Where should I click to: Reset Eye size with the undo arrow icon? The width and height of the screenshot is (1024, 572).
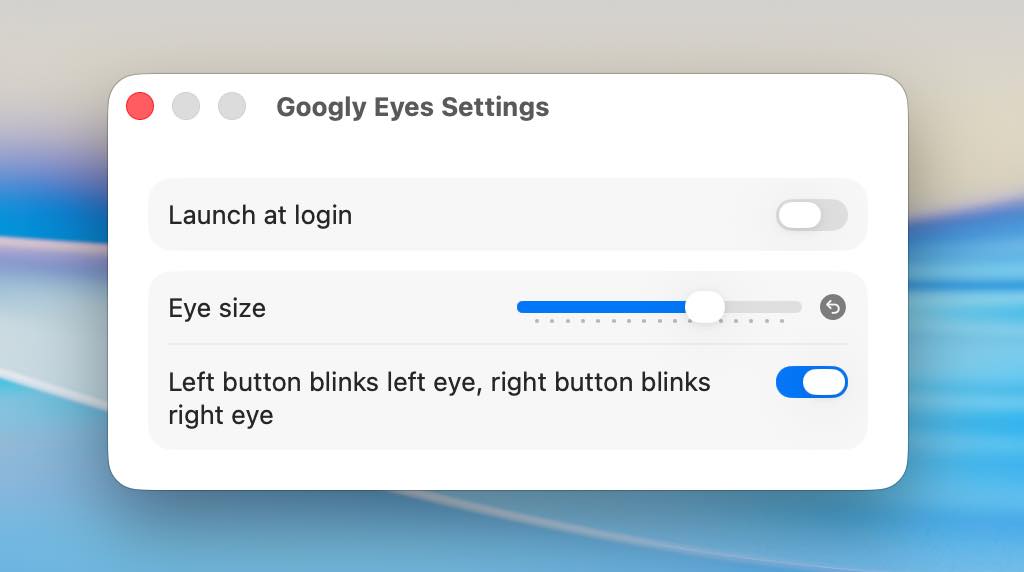tap(832, 307)
